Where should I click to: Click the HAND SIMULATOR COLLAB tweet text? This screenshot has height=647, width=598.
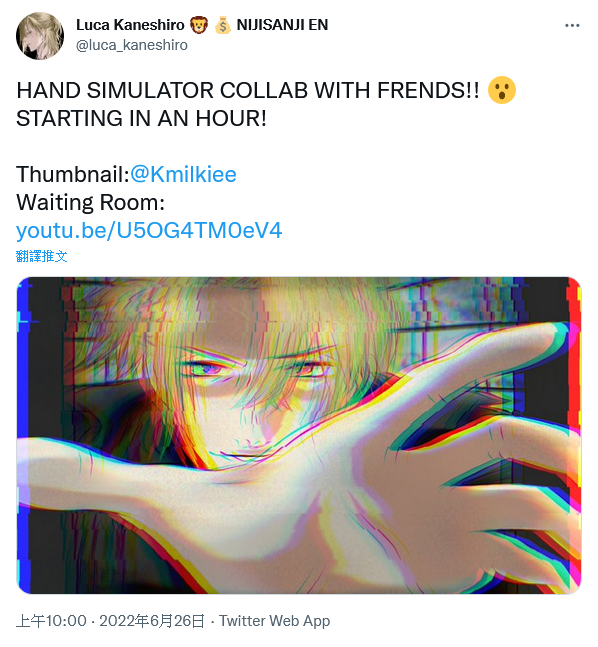[248, 90]
